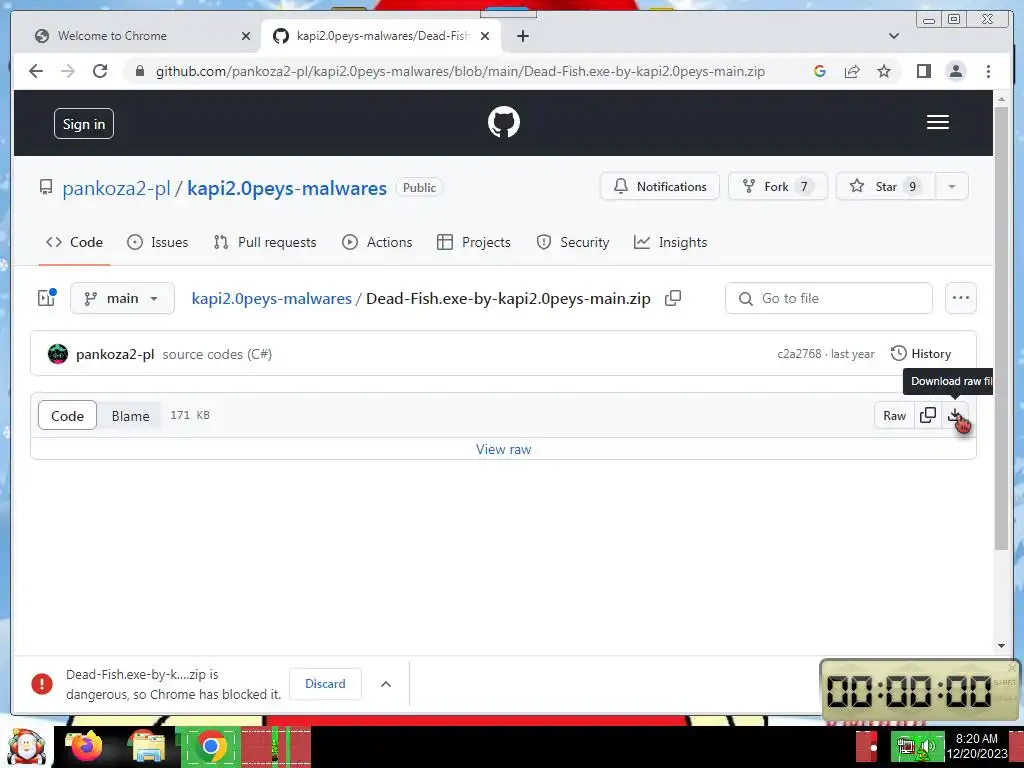The image size is (1024, 768).
Task: Expand download options chevron in download bar
Action: point(386,684)
